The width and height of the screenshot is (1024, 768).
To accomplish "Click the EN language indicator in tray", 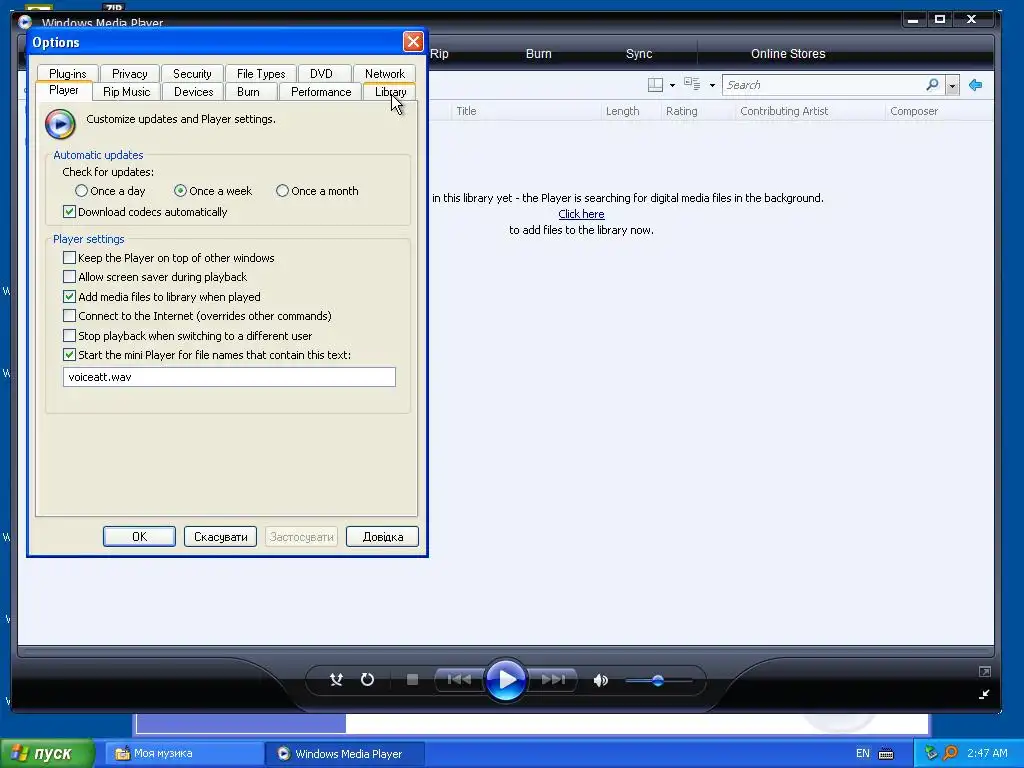I will click(863, 754).
